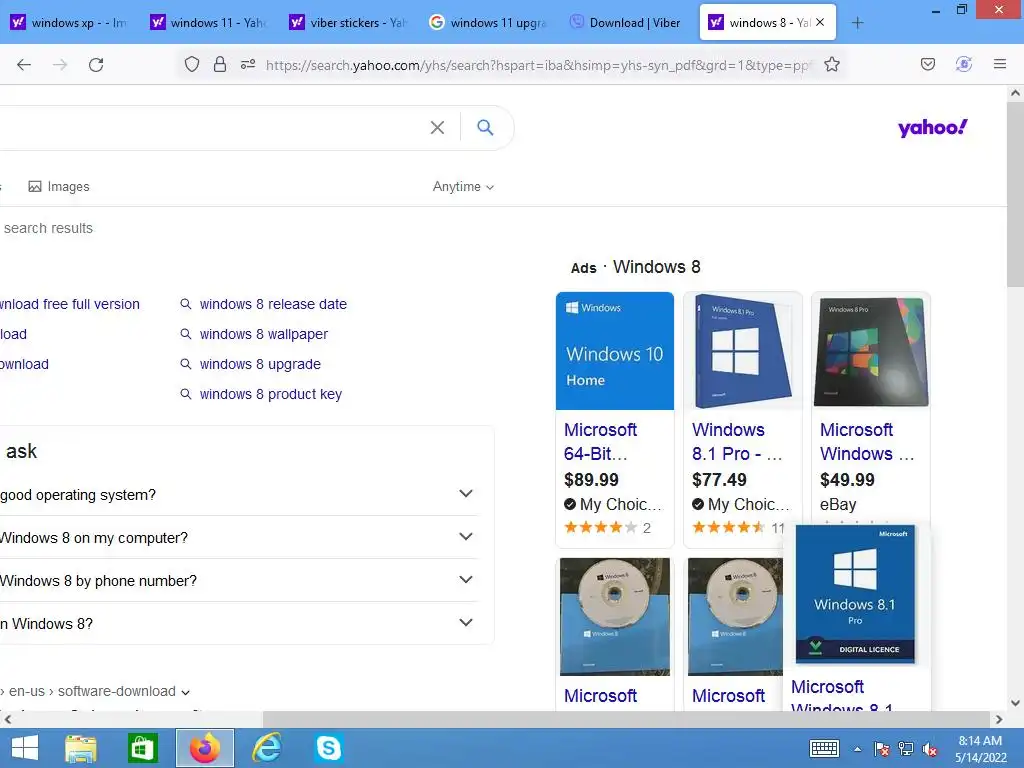Screen dimensions: 1024x768
Task: Open the network tray icon
Action: [905, 749]
